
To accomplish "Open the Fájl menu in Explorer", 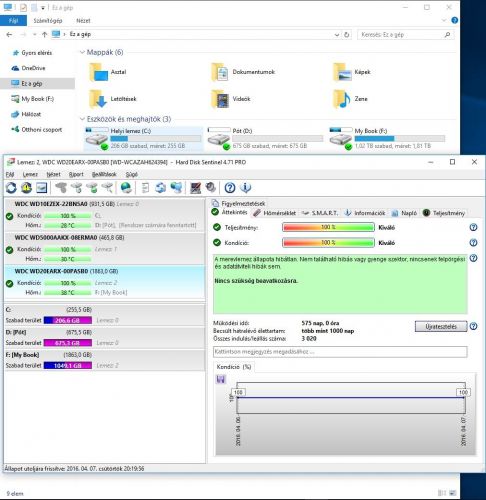I will pyautogui.click(x=13, y=21).
